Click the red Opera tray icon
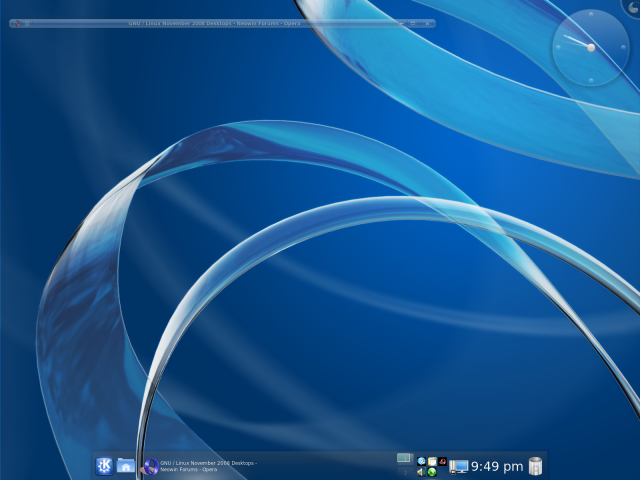 (442, 462)
